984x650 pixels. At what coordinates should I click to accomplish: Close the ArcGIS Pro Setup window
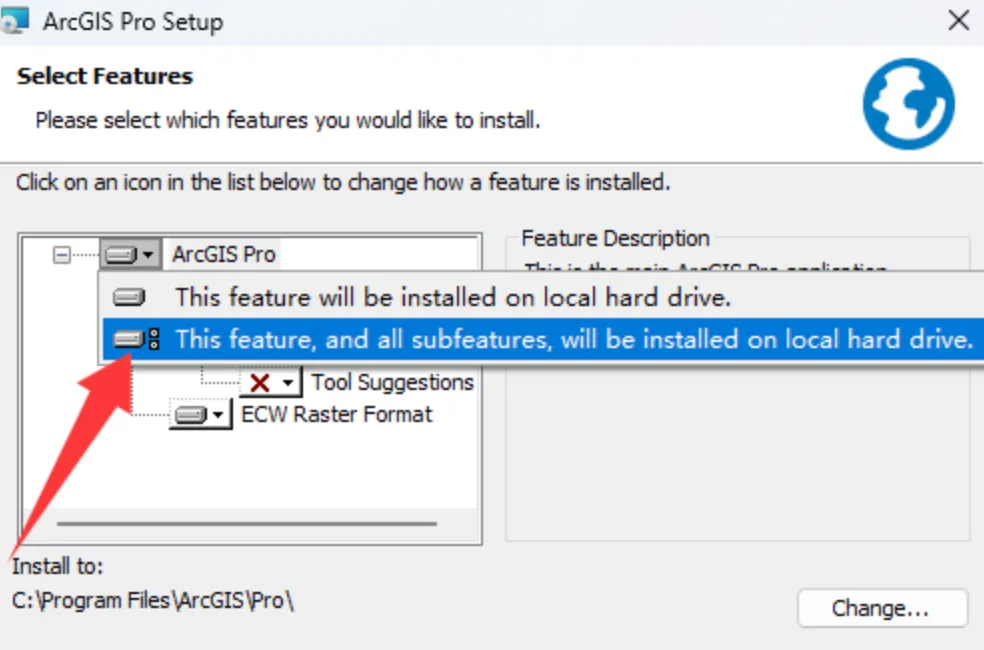[x=958, y=21]
